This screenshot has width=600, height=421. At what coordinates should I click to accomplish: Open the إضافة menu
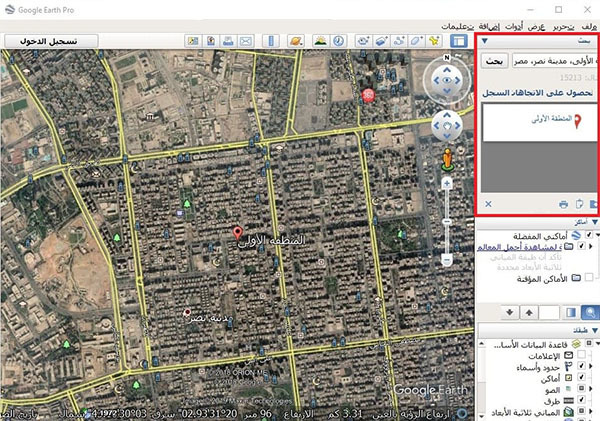[x=489, y=26]
